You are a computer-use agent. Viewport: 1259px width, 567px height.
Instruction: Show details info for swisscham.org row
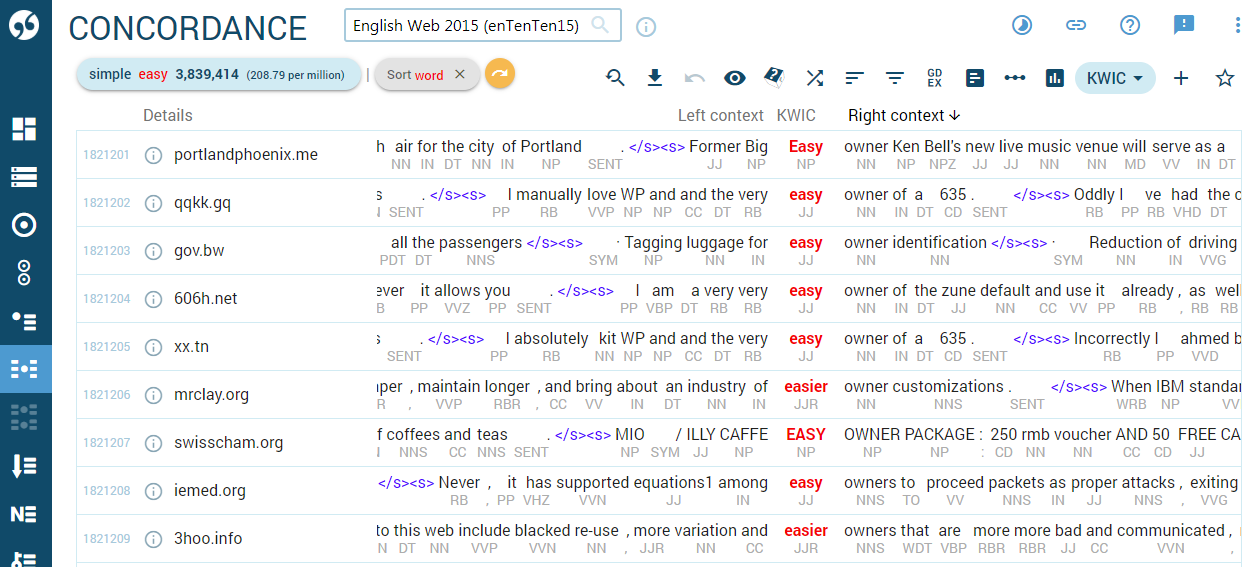pos(153,442)
